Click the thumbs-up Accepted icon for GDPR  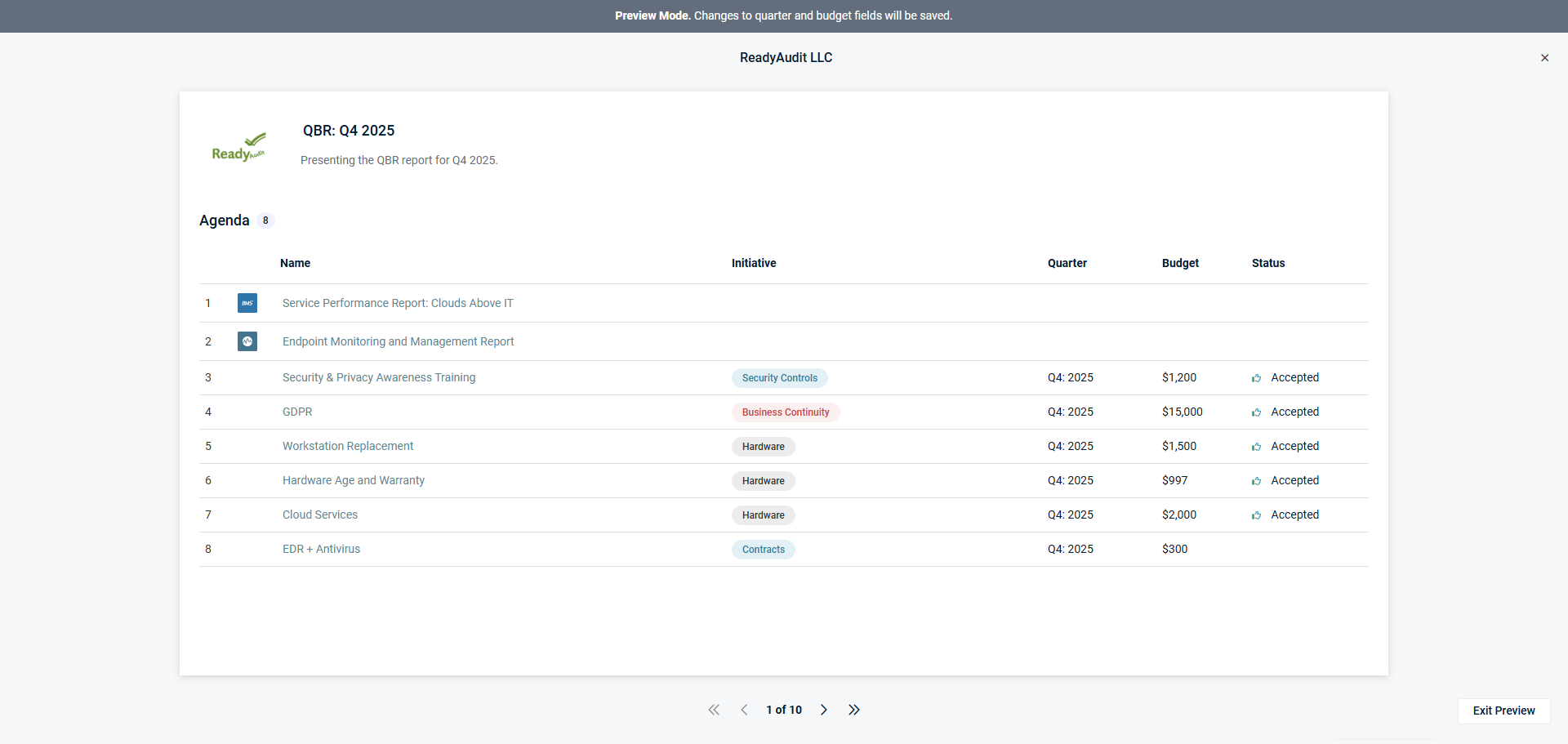1256,412
